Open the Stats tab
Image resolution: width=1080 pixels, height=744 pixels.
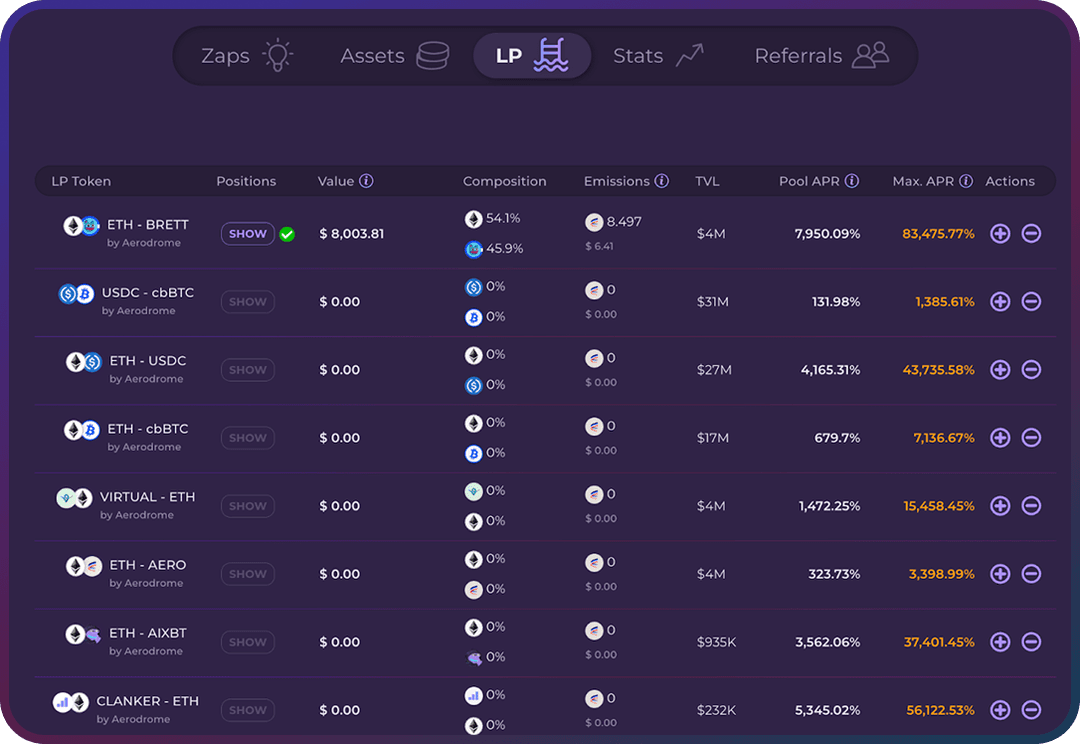pyautogui.click(x=657, y=56)
